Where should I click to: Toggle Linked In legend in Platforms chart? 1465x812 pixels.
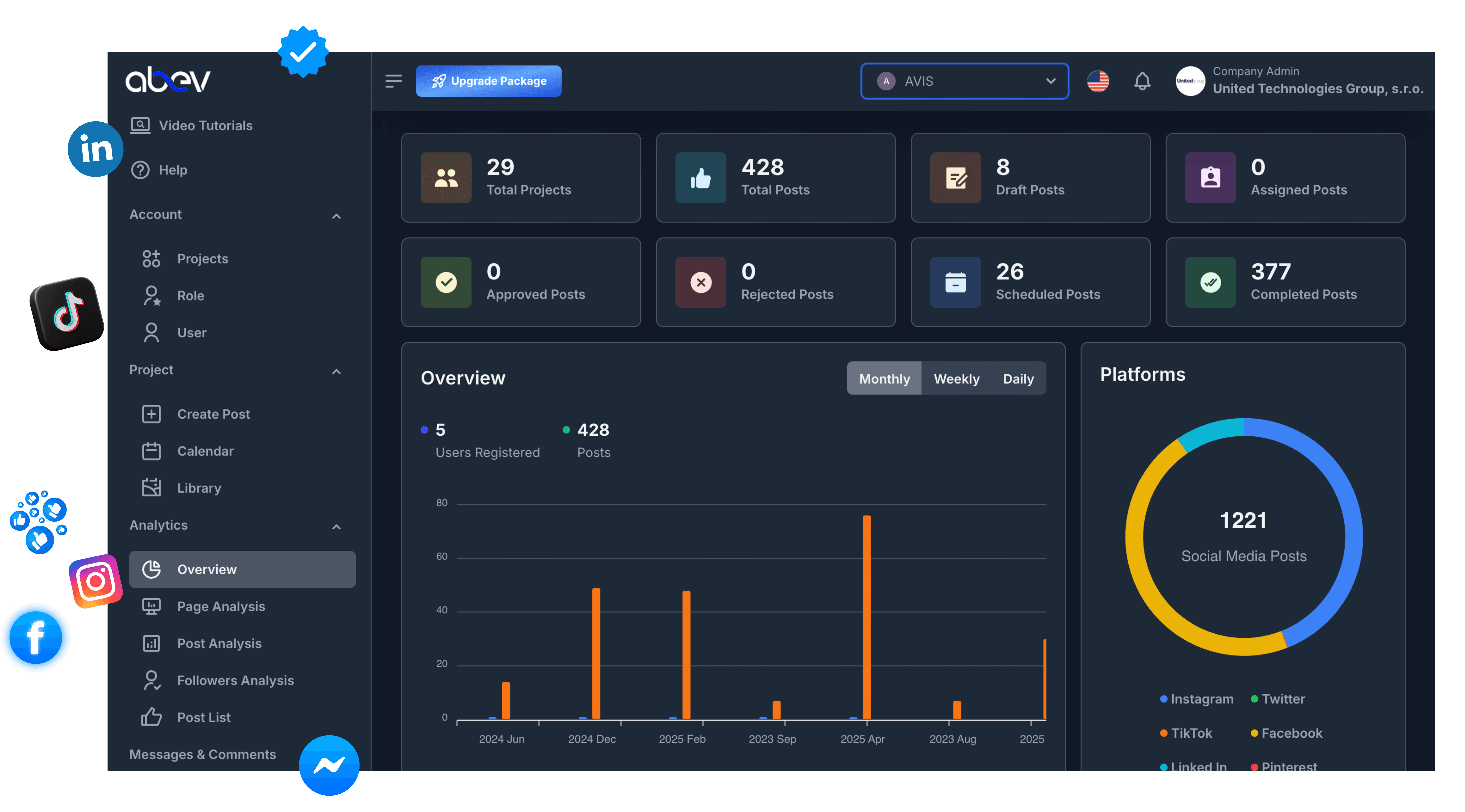[x=1193, y=766]
